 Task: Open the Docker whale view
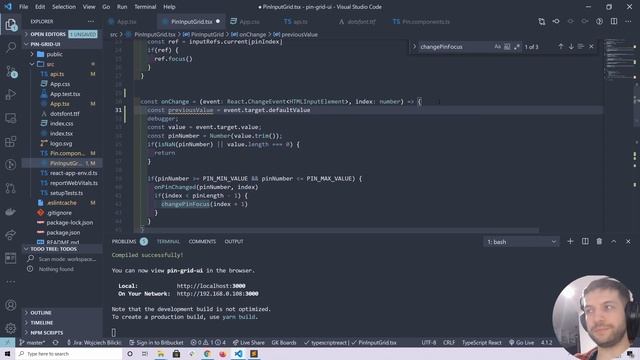(11, 211)
